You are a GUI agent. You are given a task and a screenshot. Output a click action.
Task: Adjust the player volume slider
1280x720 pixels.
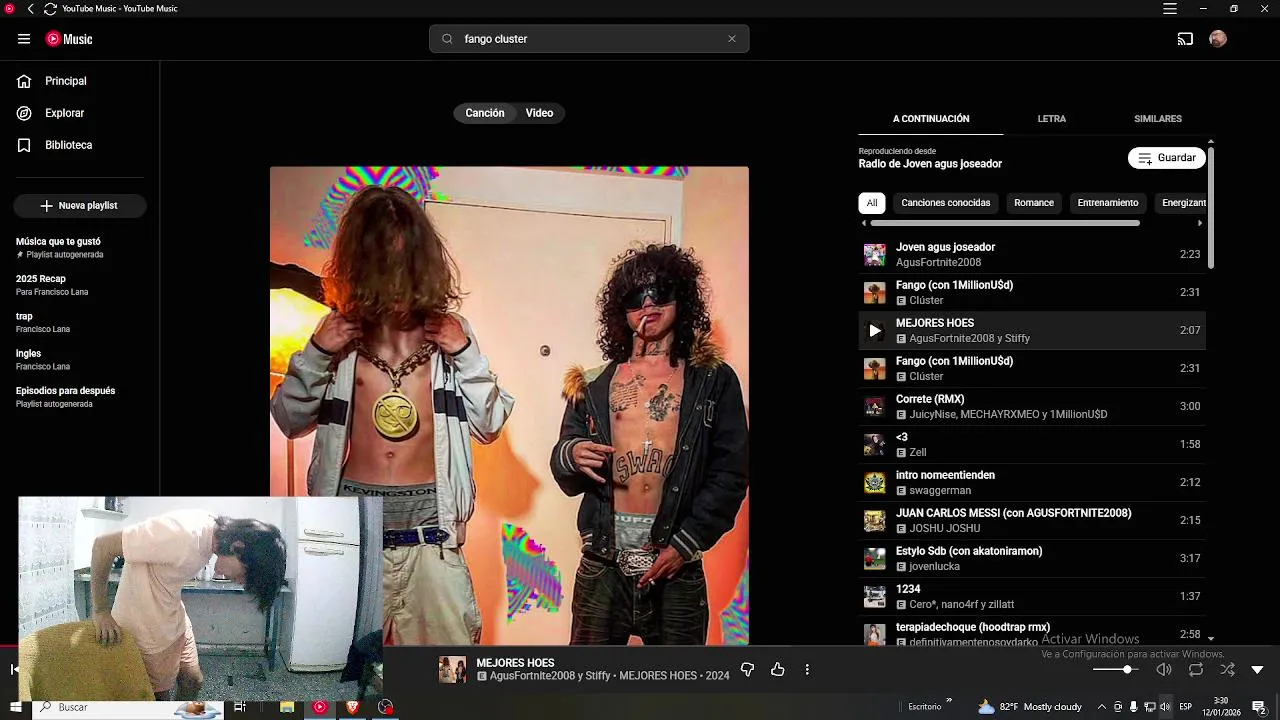(x=1115, y=670)
